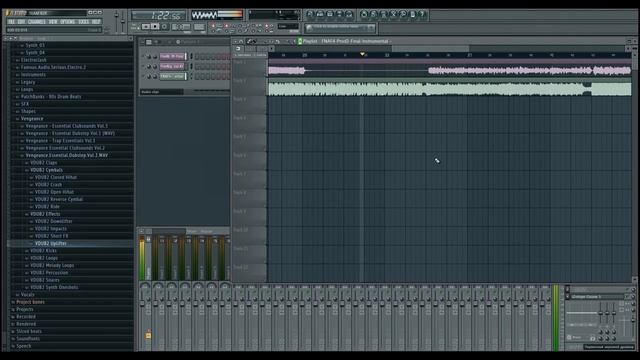Click the View browser shortcut icon
640x360 pixels.
pyautogui.click(x=340, y=15)
